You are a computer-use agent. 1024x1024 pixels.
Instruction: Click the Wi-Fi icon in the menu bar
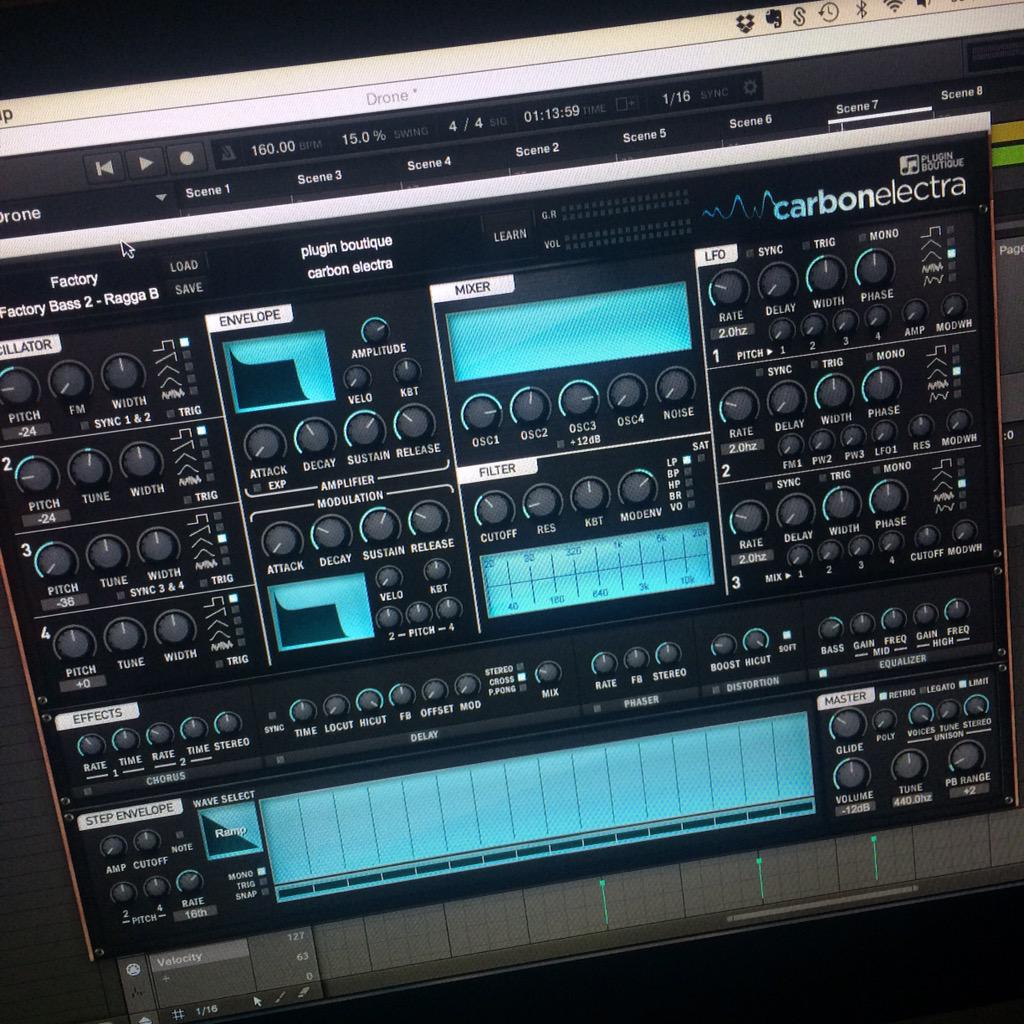[x=893, y=6]
